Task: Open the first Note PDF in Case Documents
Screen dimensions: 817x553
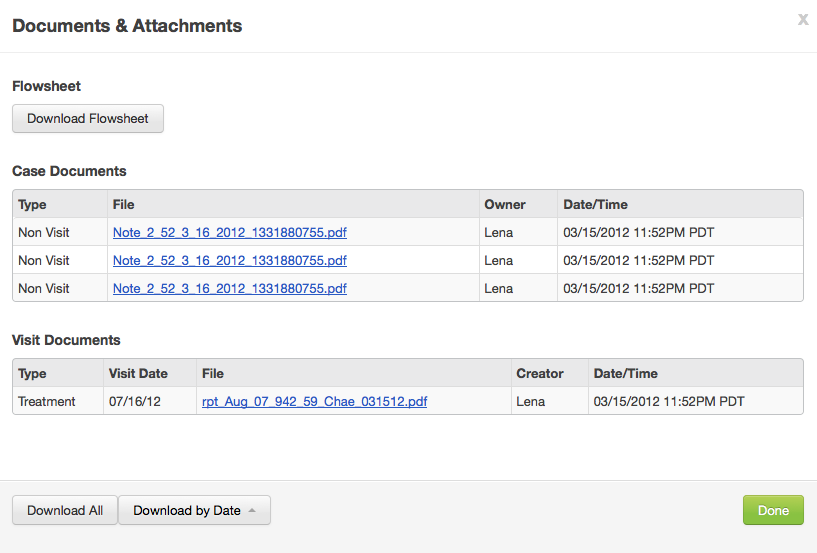Action: coord(230,233)
